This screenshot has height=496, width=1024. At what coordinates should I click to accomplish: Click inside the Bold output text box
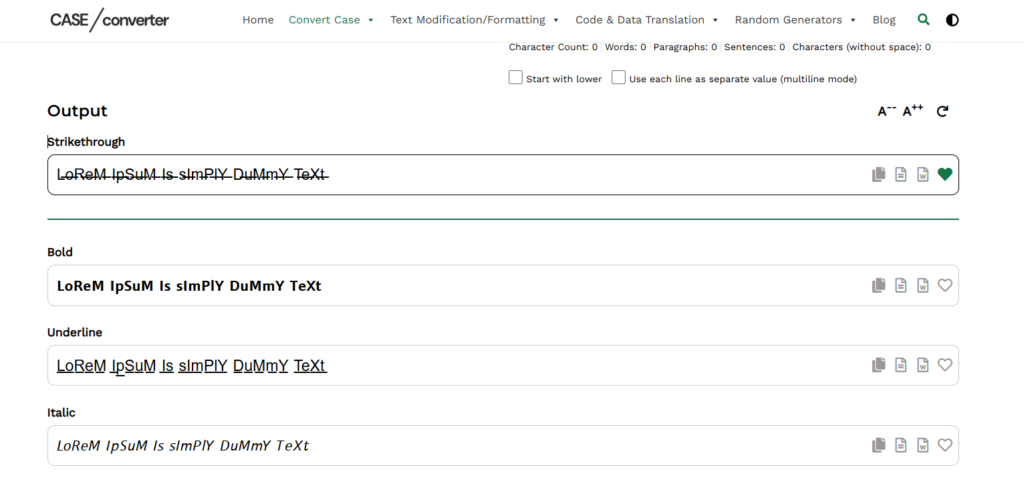pyautogui.click(x=503, y=285)
